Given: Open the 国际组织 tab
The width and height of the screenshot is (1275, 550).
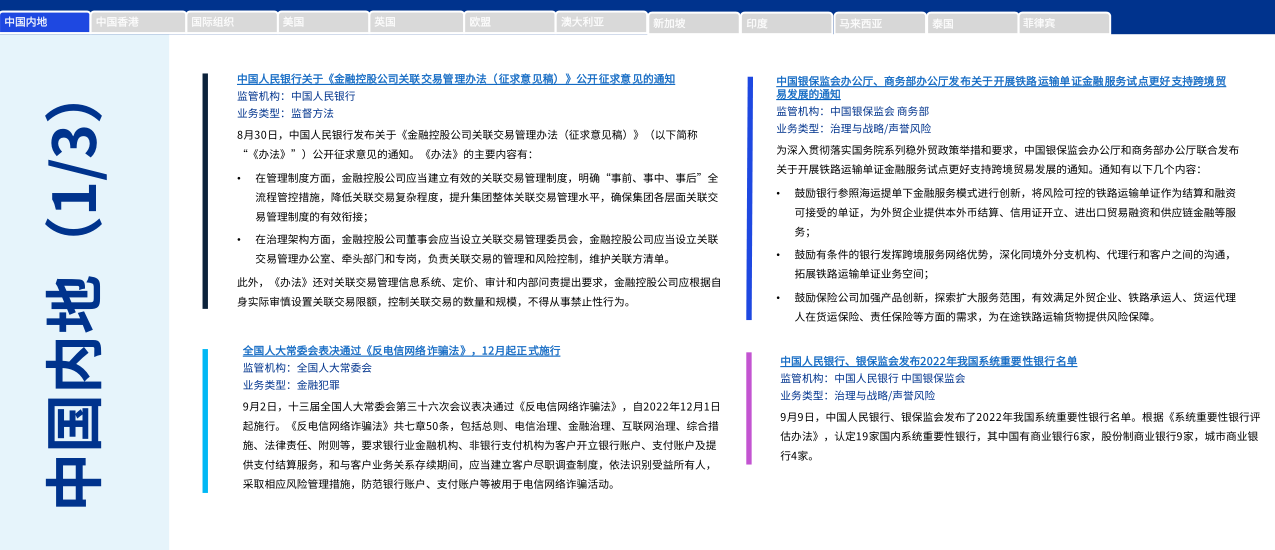Looking at the screenshot, I should point(231,22).
